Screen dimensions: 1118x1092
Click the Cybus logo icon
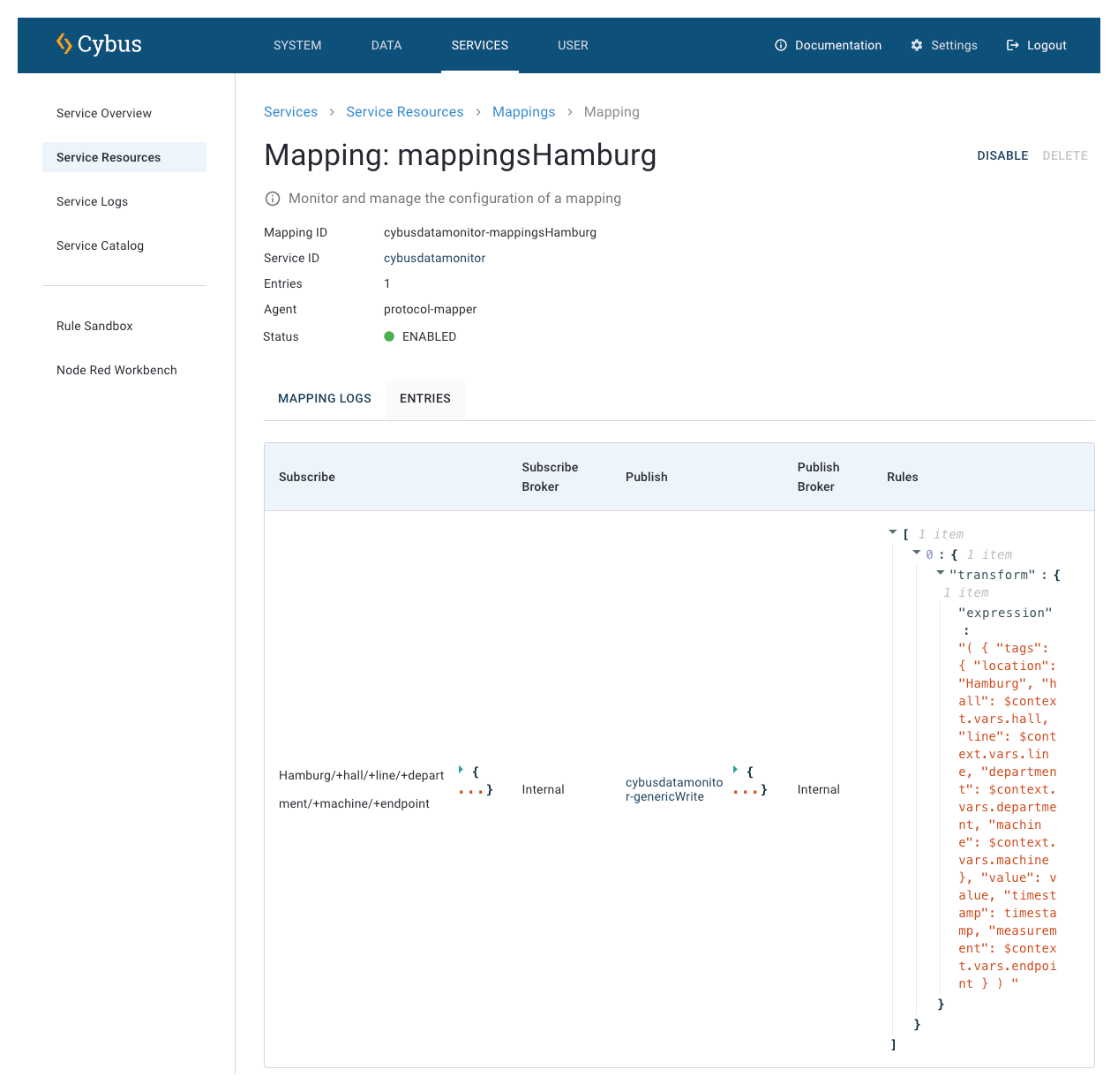click(64, 44)
